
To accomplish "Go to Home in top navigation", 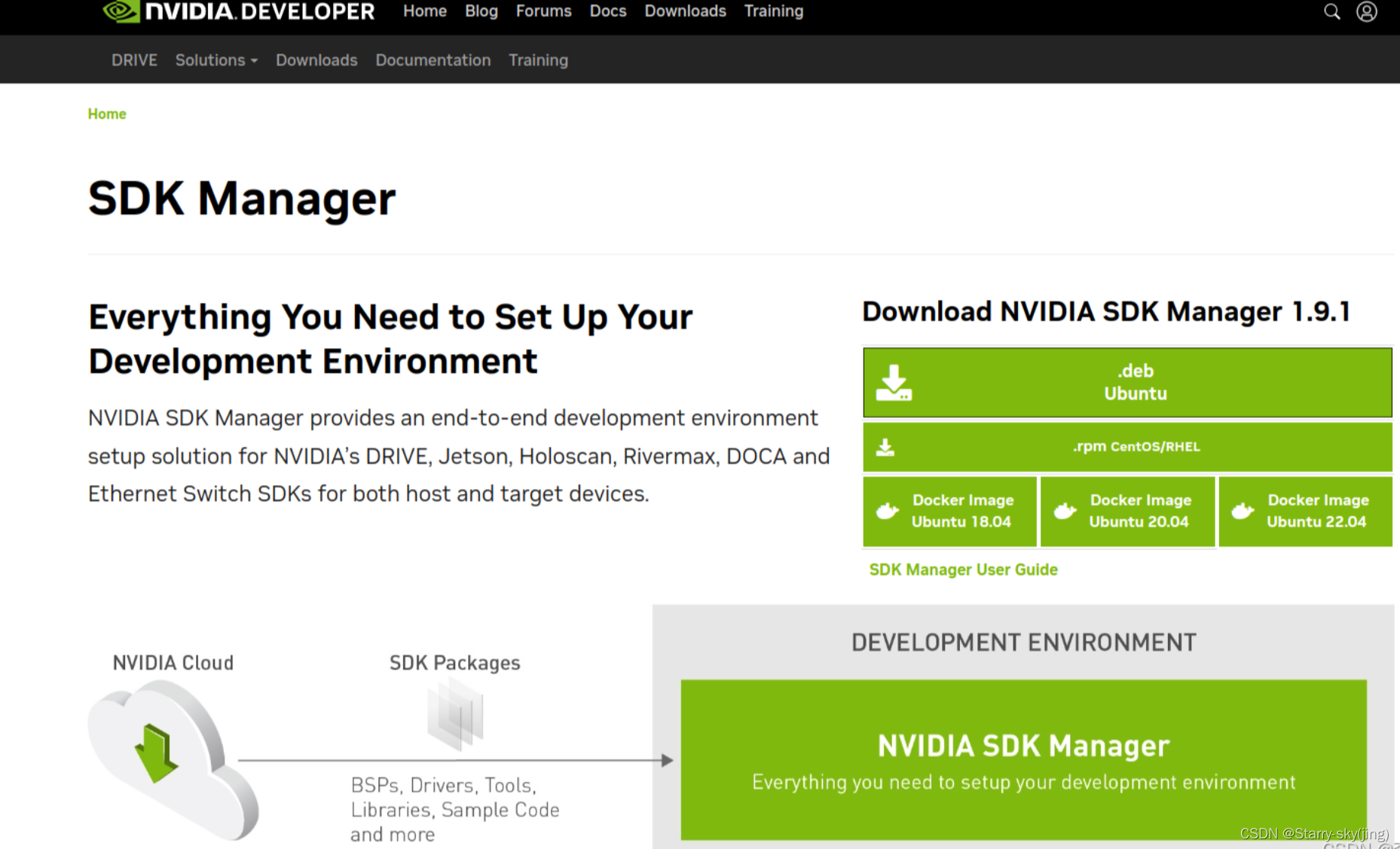I will point(425,11).
